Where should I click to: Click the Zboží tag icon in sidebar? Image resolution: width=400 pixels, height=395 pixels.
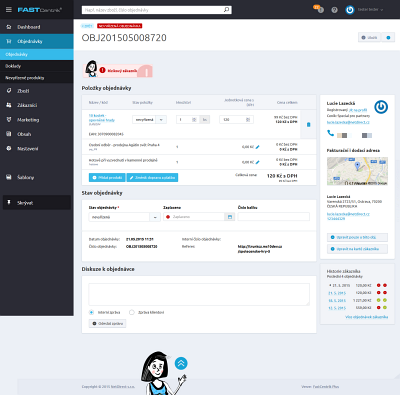click(9, 91)
